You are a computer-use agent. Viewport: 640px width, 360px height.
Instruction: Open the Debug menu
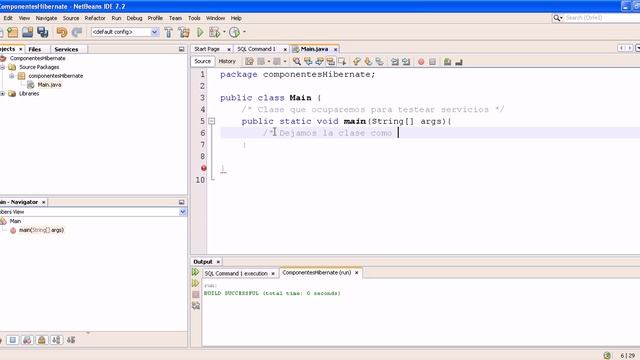[134, 18]
